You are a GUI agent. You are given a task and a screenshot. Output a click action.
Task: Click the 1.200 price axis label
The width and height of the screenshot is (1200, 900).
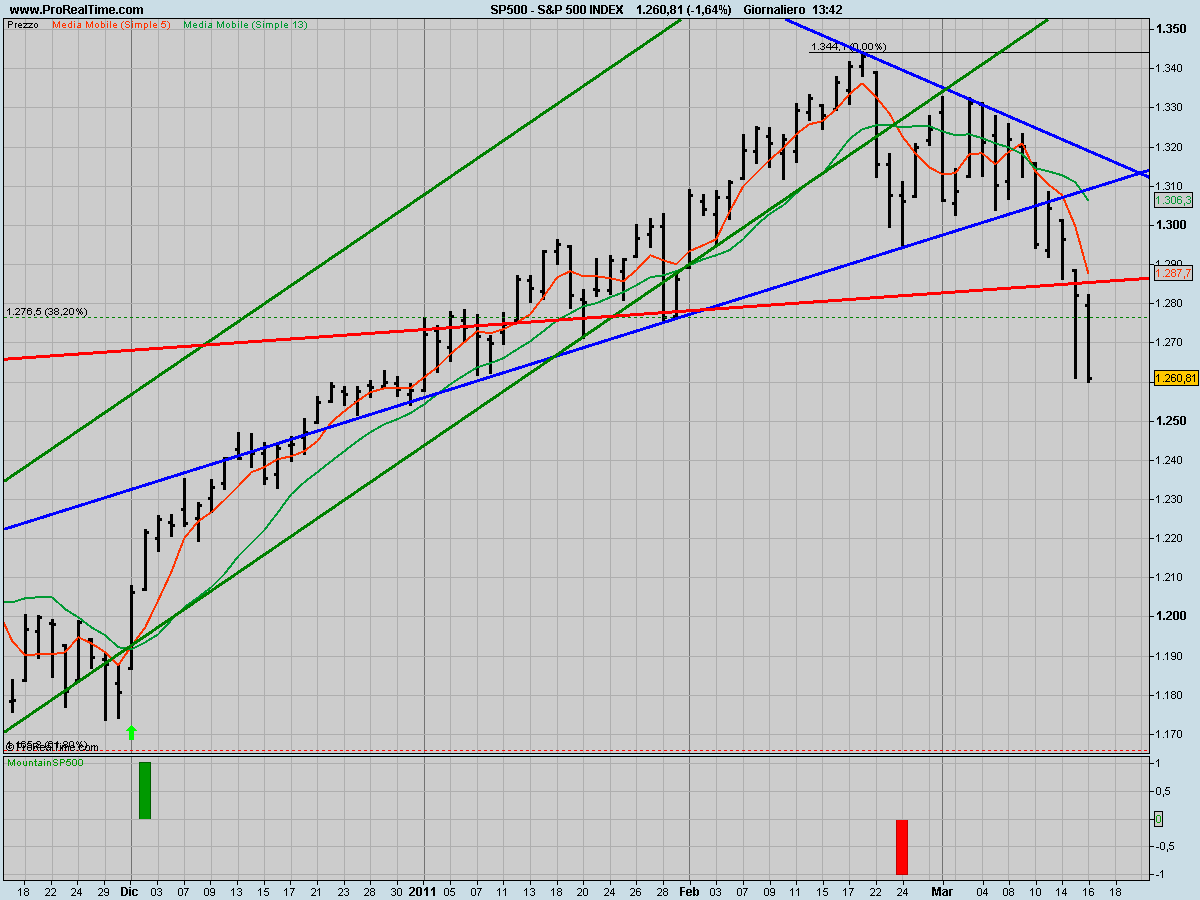coord(1171,616)
